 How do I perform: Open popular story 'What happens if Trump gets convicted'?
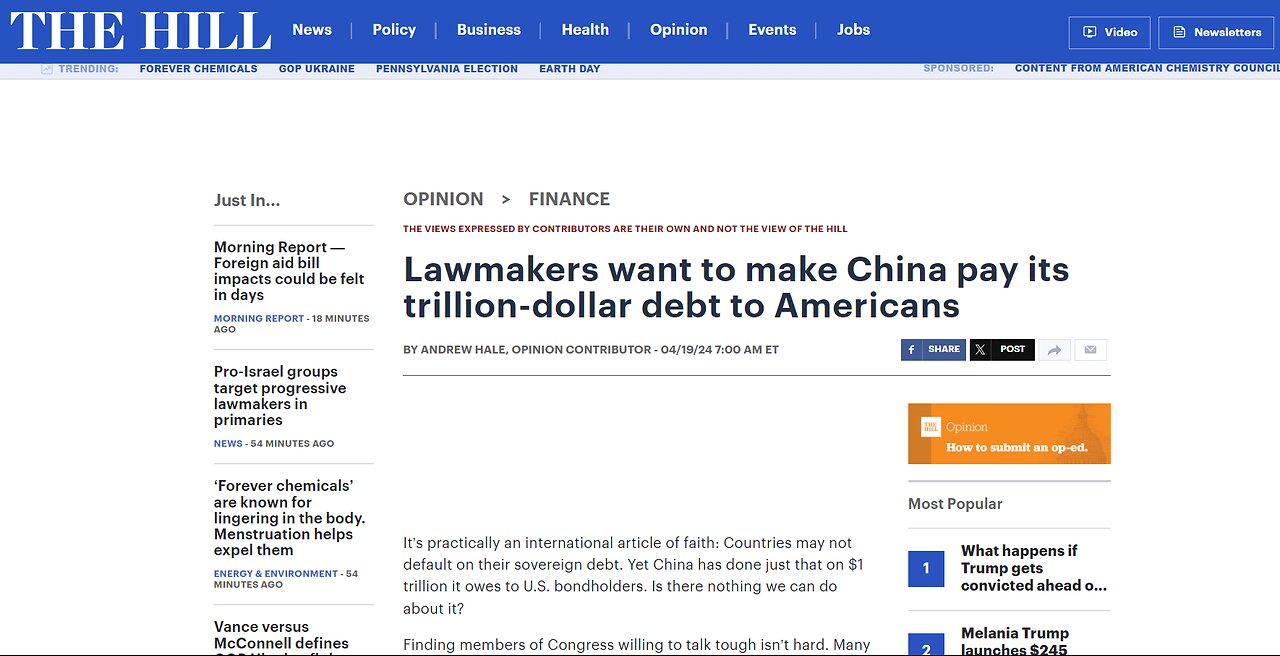point(1034,568)
